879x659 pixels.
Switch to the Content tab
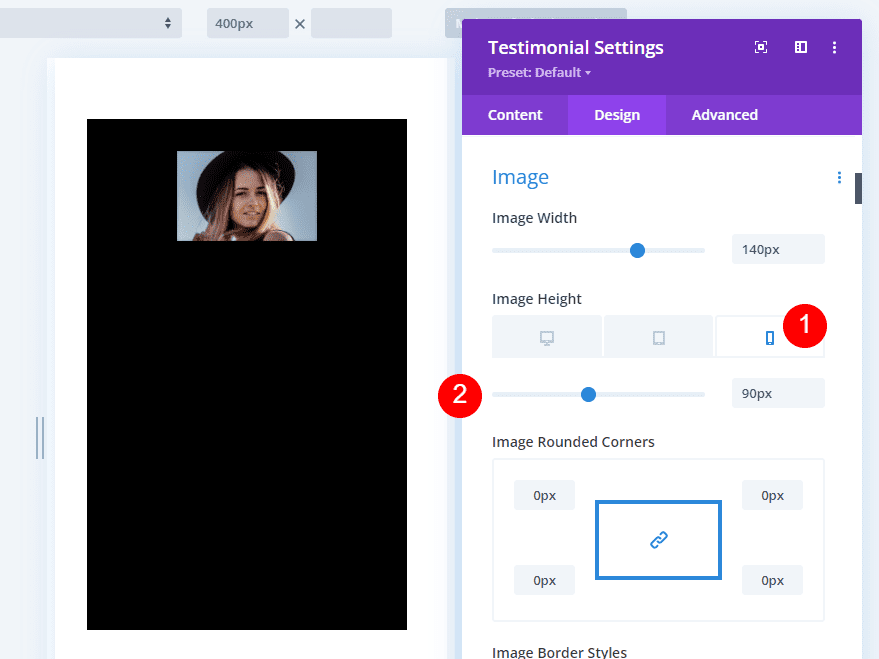point(515,115)
